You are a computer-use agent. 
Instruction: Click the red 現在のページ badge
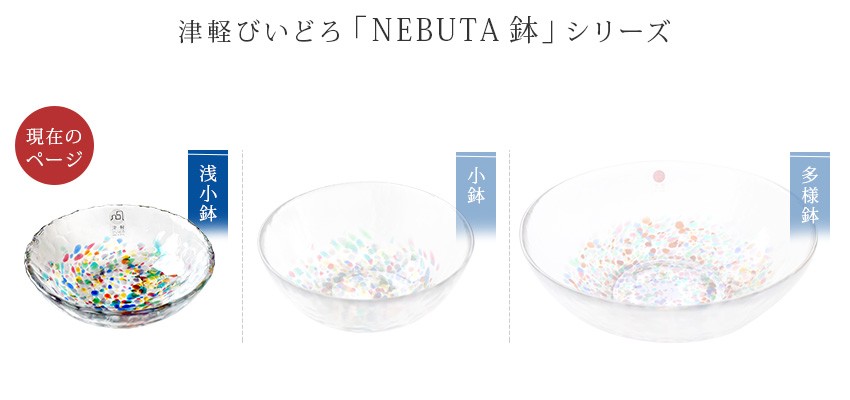pos(54,145)
